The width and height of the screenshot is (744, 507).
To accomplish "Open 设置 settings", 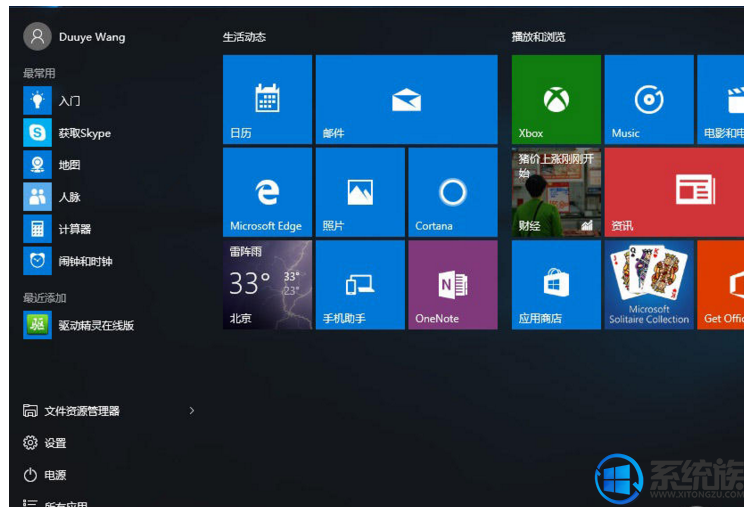I will click(x=45, y=443).
